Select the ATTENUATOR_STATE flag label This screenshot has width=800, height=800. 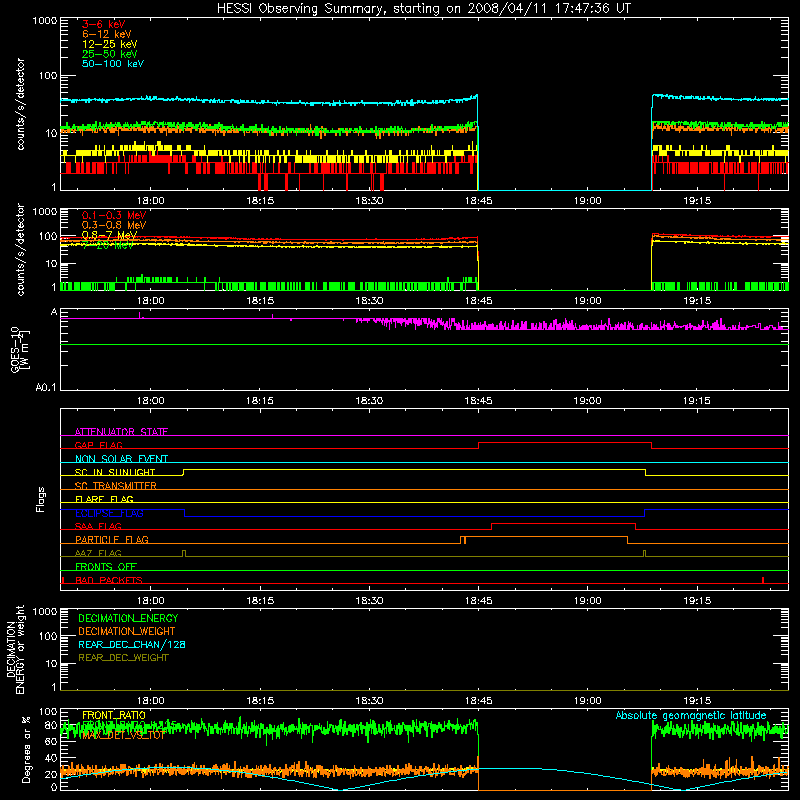tap(121, 432)
